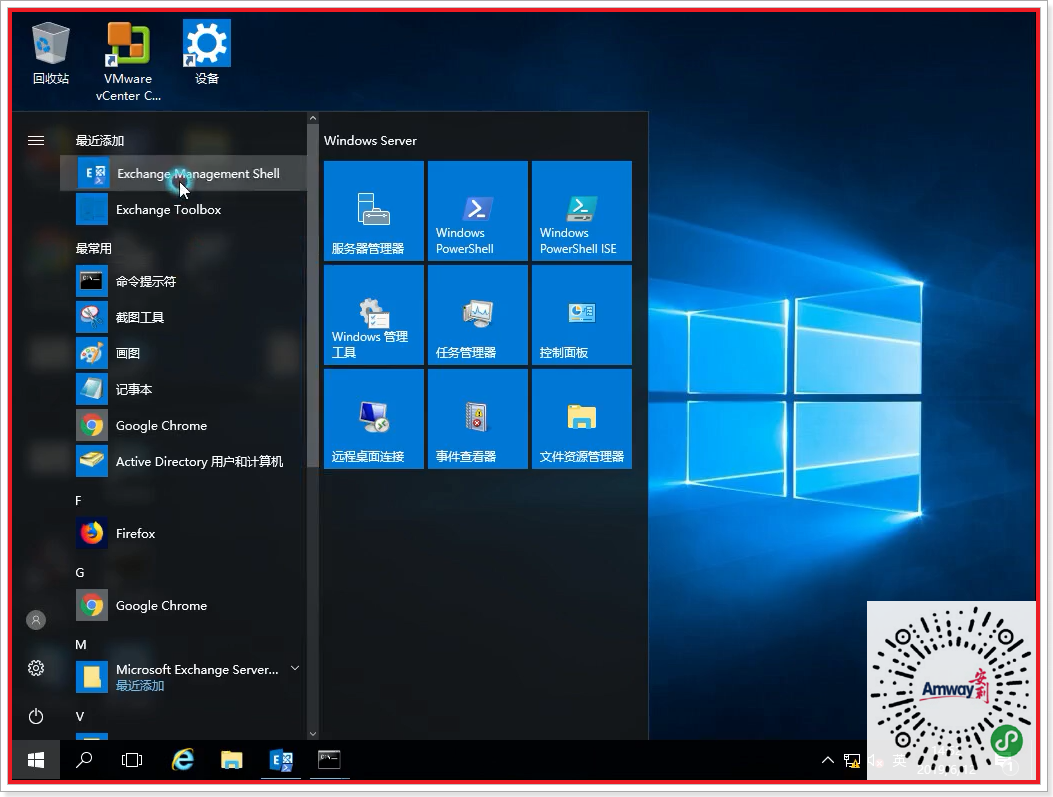Open taskbar search magnifier
The height and width of the screenshot is (797, 1053).
pyautogui.click(x=84, y=760)
